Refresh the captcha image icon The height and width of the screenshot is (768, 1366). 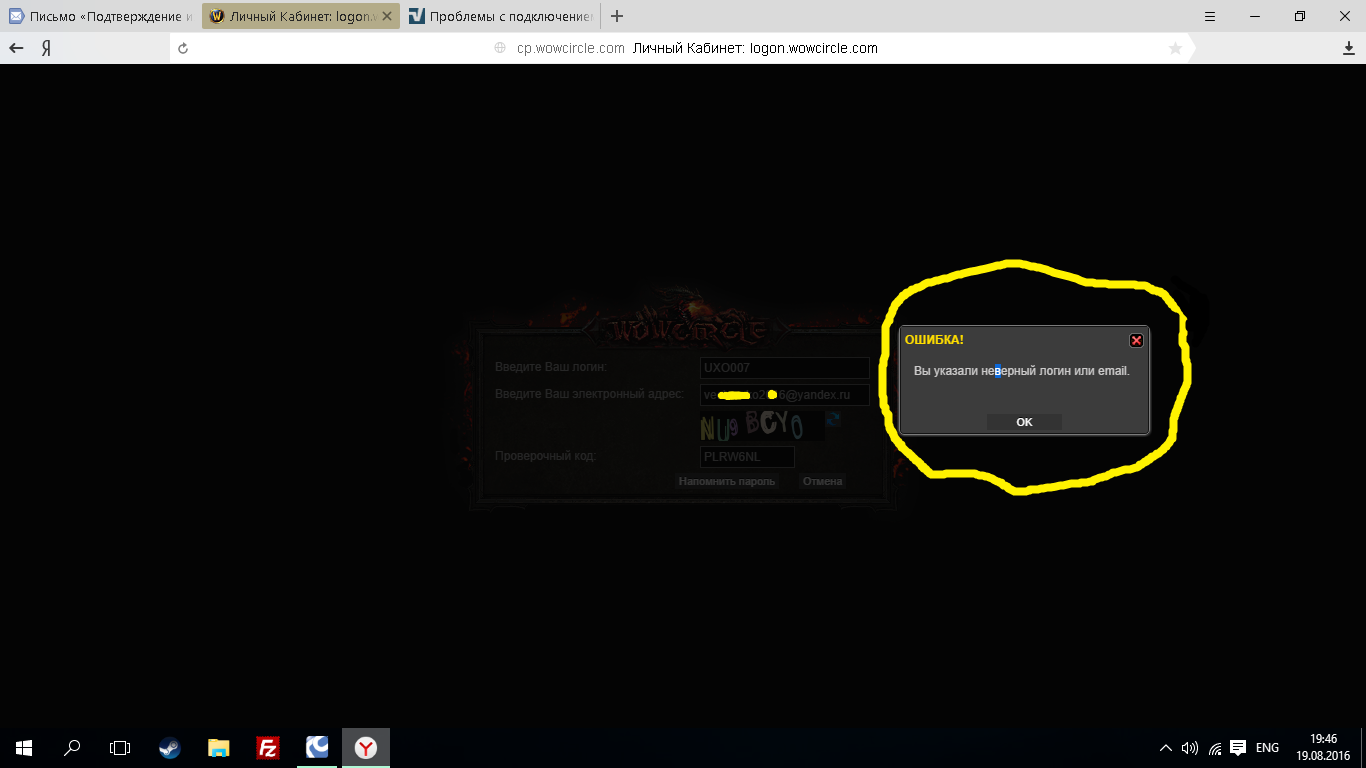point(833,421)
